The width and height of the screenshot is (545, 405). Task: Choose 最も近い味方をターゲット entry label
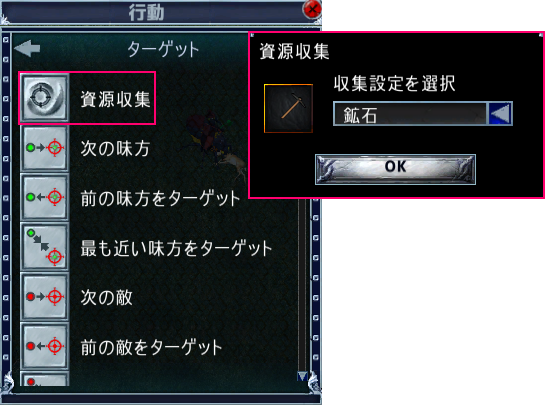pyautogui.click(x=176, y=248)
